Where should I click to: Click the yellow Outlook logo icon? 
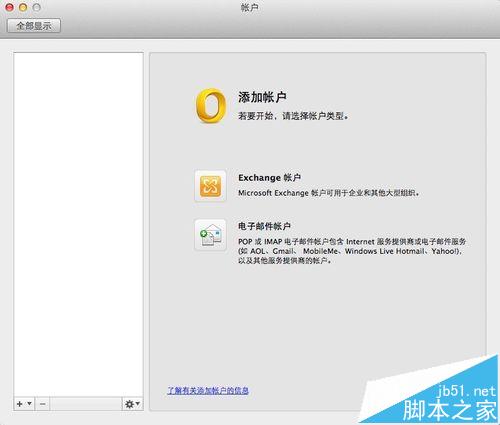pyautogui.click(x=210, y=105)
